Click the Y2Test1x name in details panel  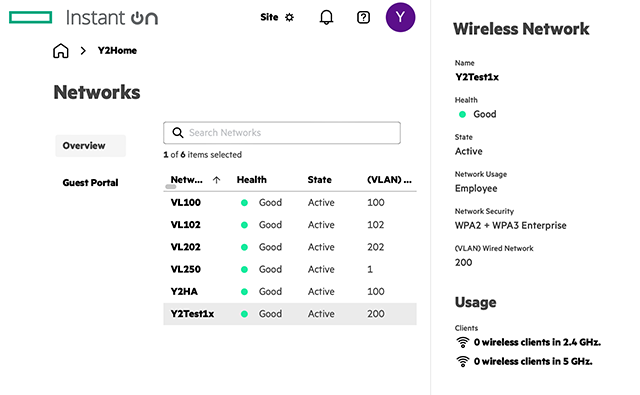pos(477,77)
